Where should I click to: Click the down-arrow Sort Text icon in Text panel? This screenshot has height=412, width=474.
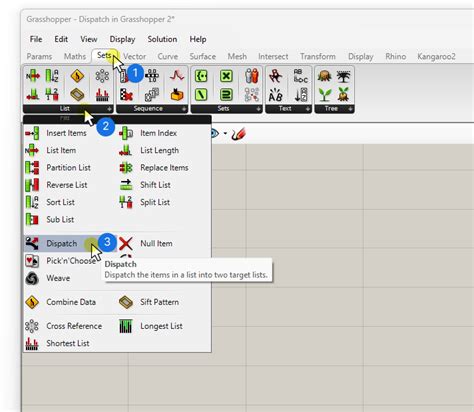click(301, 95)
